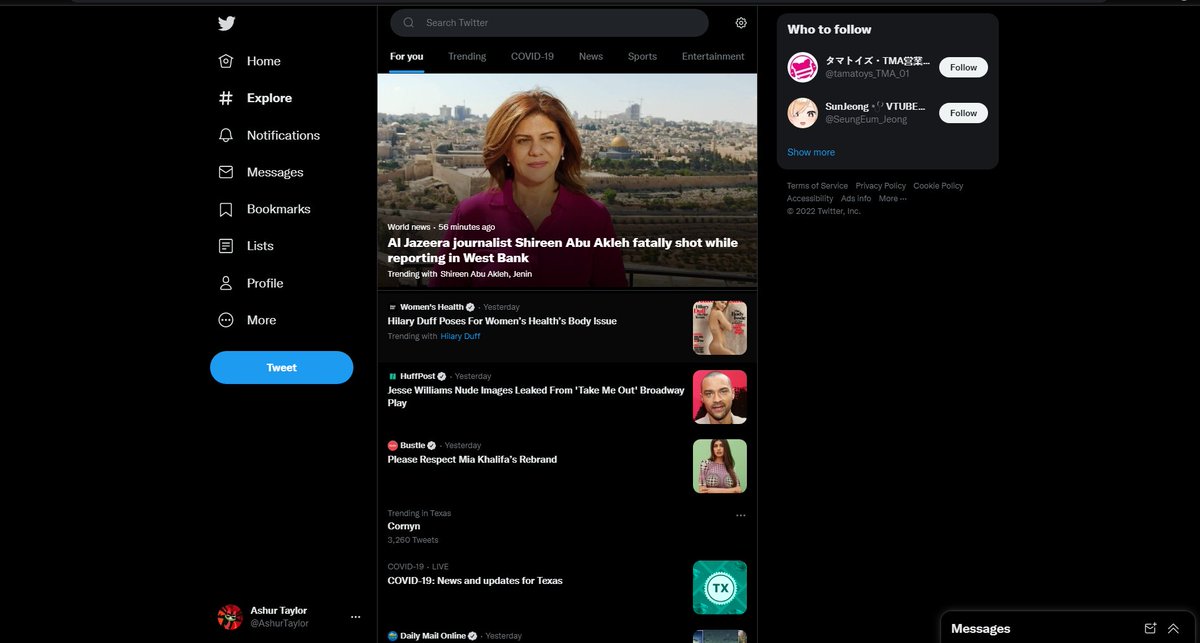Follow the SeungEum_Jeong account
The image size is (1200, 643).
coord(963,113)
